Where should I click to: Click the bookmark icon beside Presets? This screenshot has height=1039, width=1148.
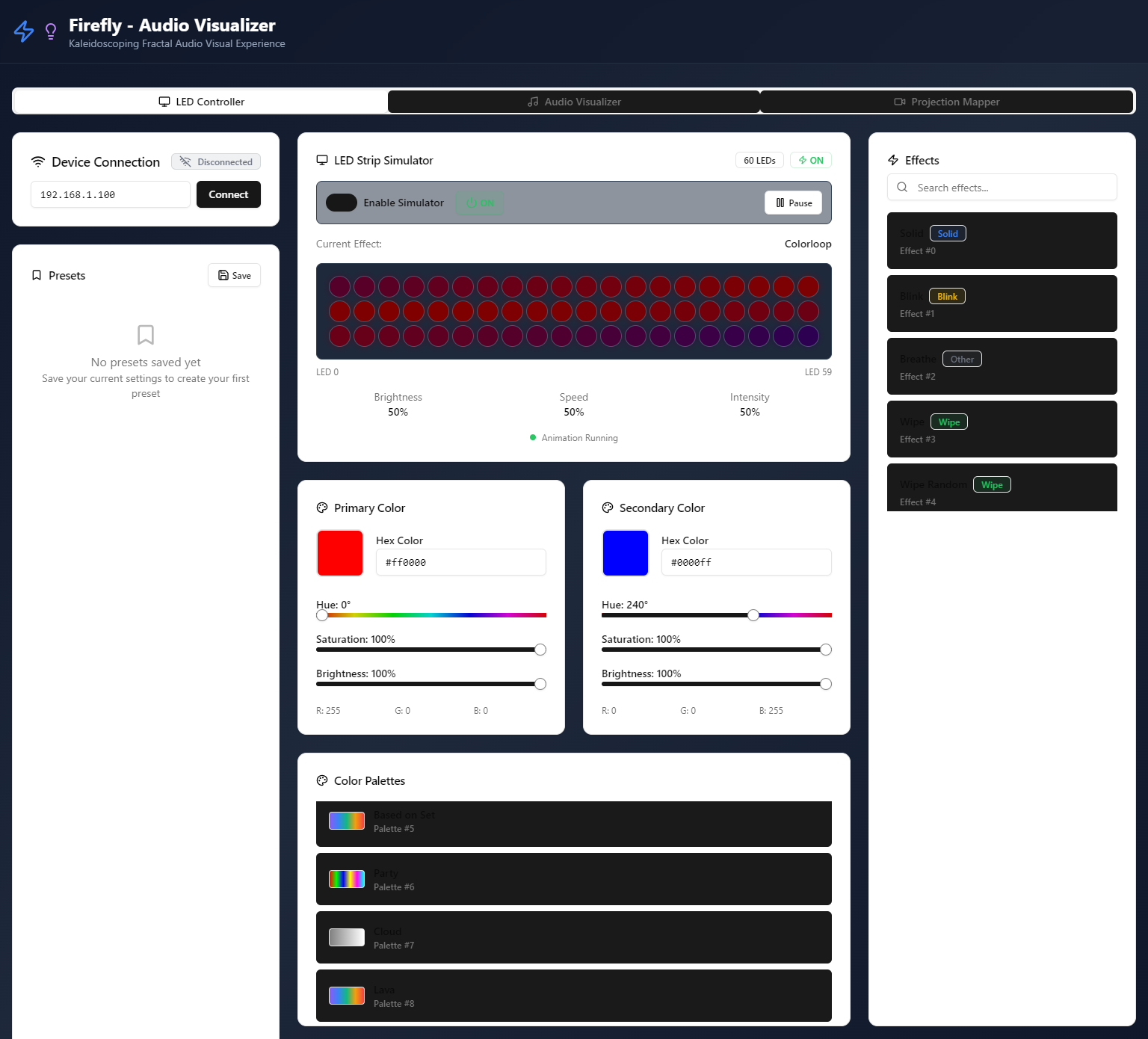(x=37, y=275)
